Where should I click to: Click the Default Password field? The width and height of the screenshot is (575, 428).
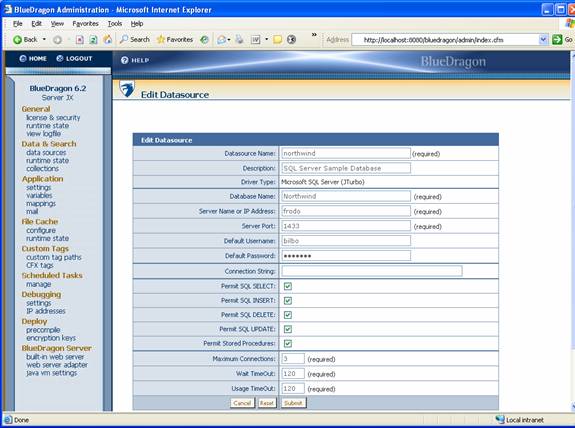tap(346, 256)
